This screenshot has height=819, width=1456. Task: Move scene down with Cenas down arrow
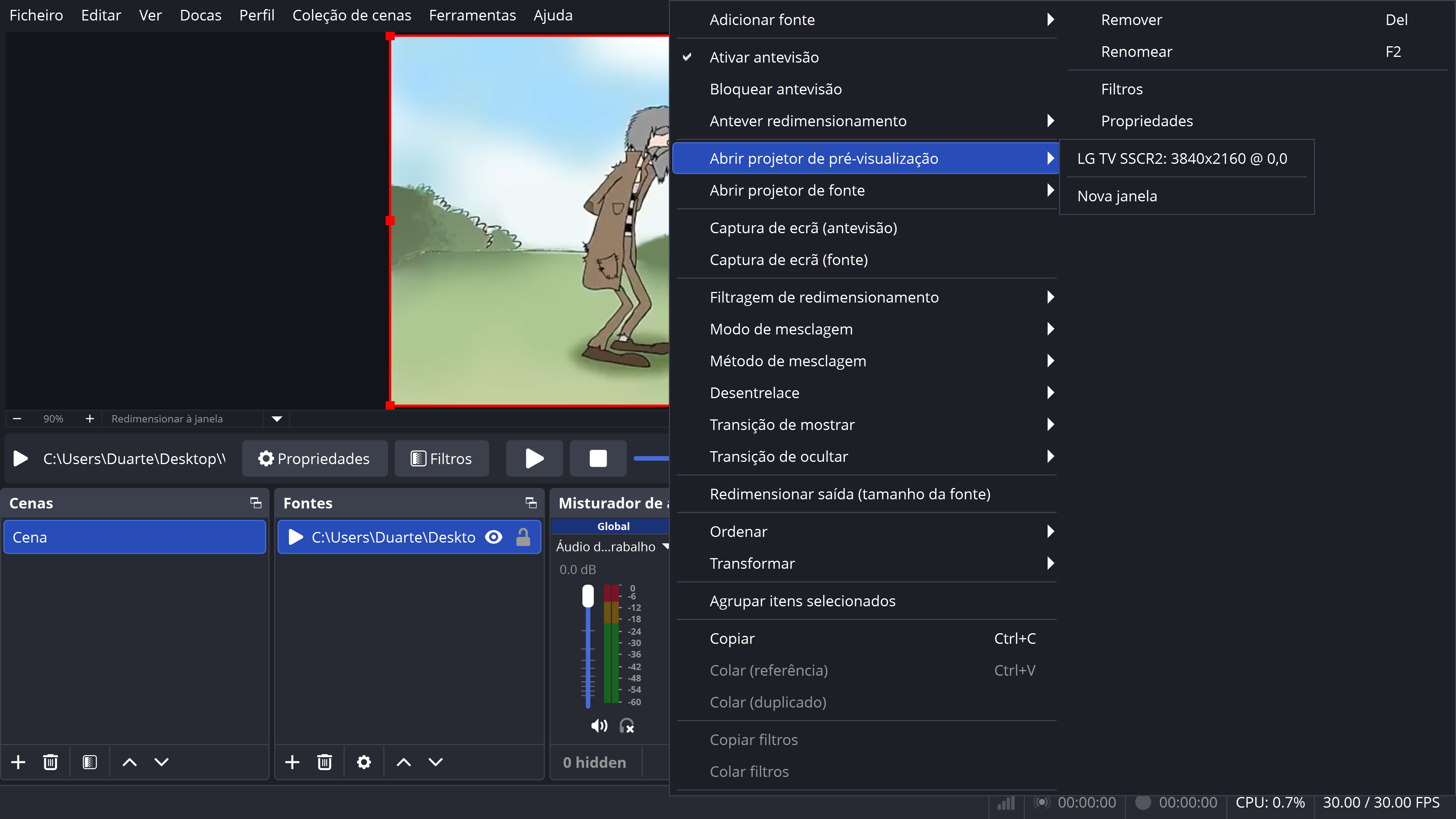coord(162,762)
